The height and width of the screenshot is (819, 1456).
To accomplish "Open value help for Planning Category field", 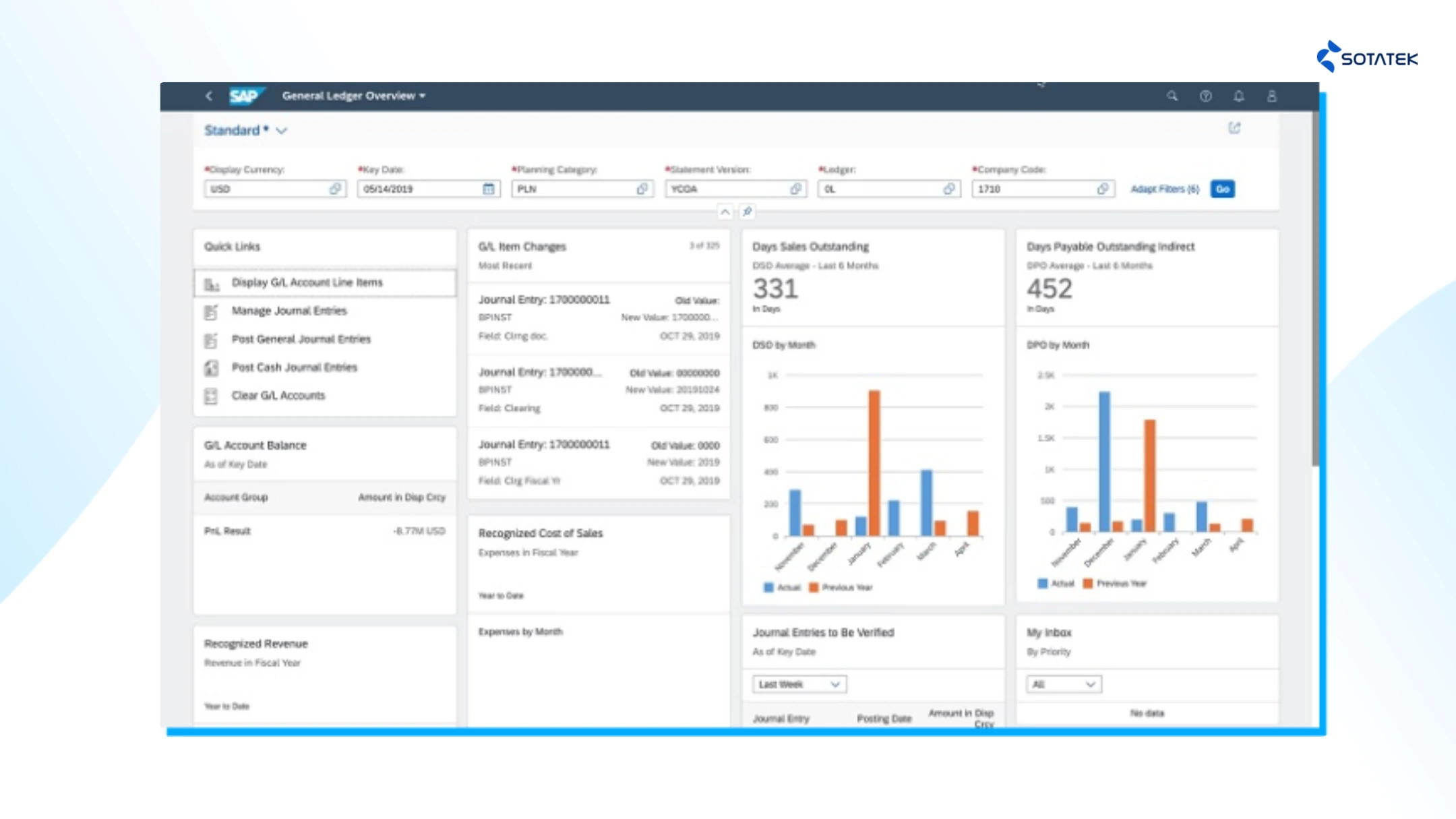I will [642, 189].
